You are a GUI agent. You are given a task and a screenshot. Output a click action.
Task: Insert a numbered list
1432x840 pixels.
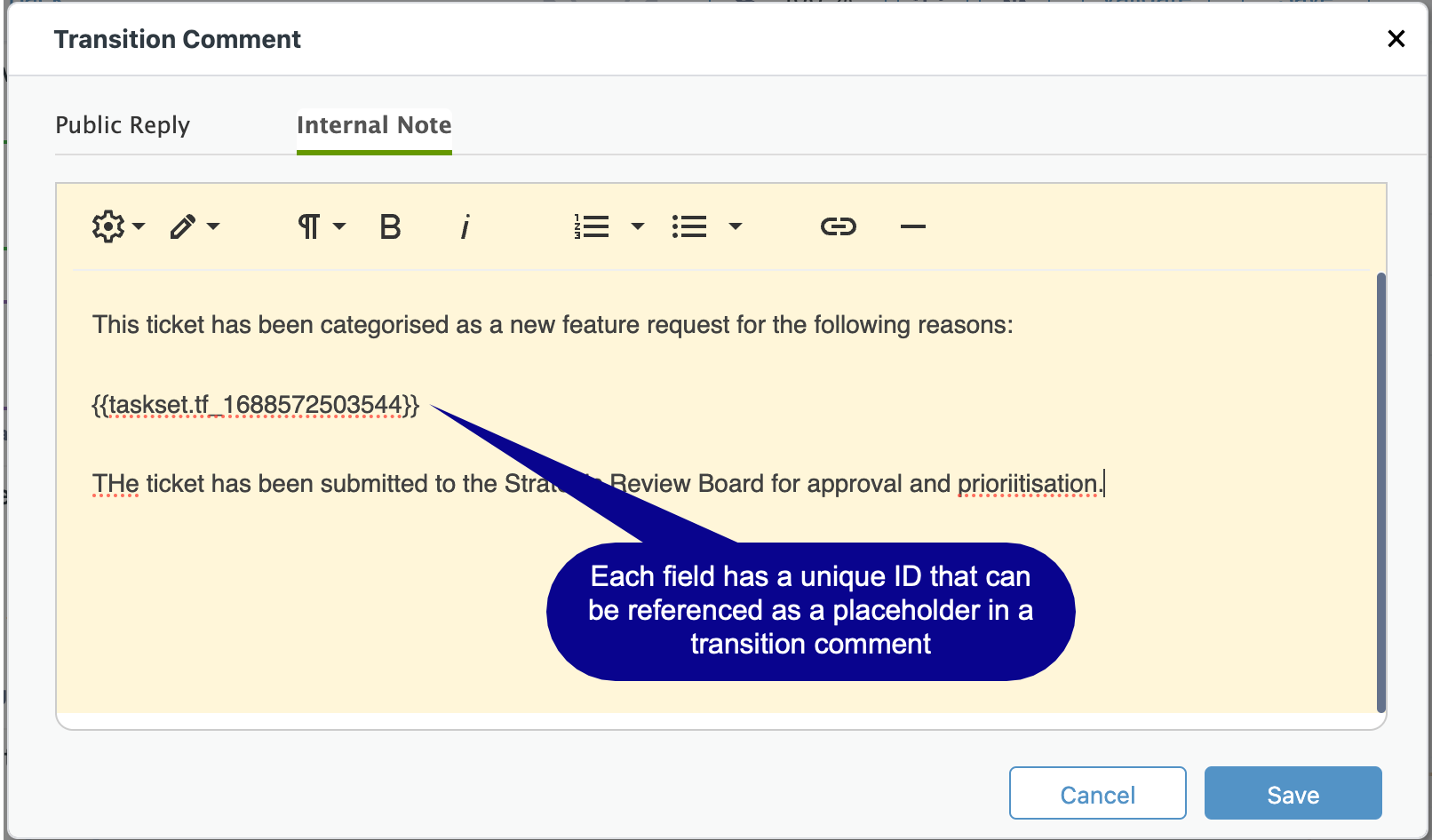(x=592, y=226)
